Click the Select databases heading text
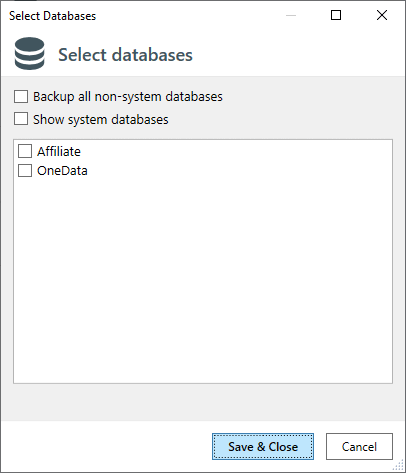The height and width of the screenshot is (473, 406). [x=125, y=55]
